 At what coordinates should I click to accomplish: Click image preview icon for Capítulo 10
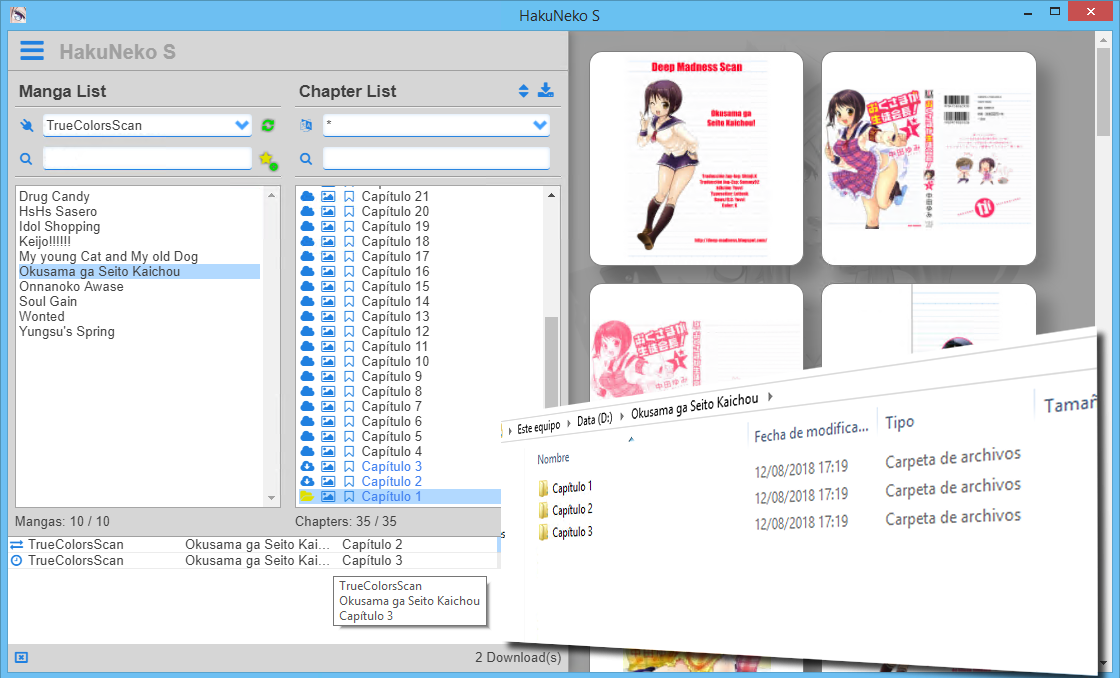pos(328,362)
